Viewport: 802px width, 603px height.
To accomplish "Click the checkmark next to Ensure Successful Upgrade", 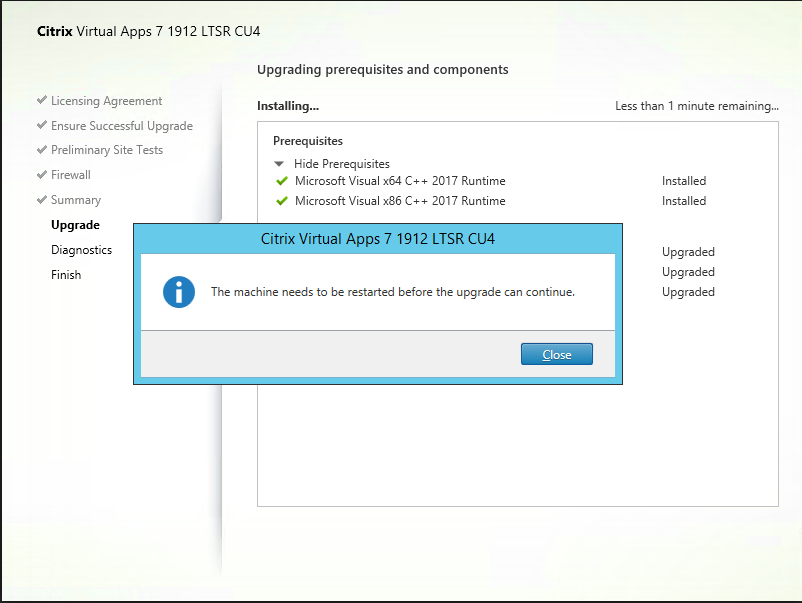I will click(x=42, y=125).
